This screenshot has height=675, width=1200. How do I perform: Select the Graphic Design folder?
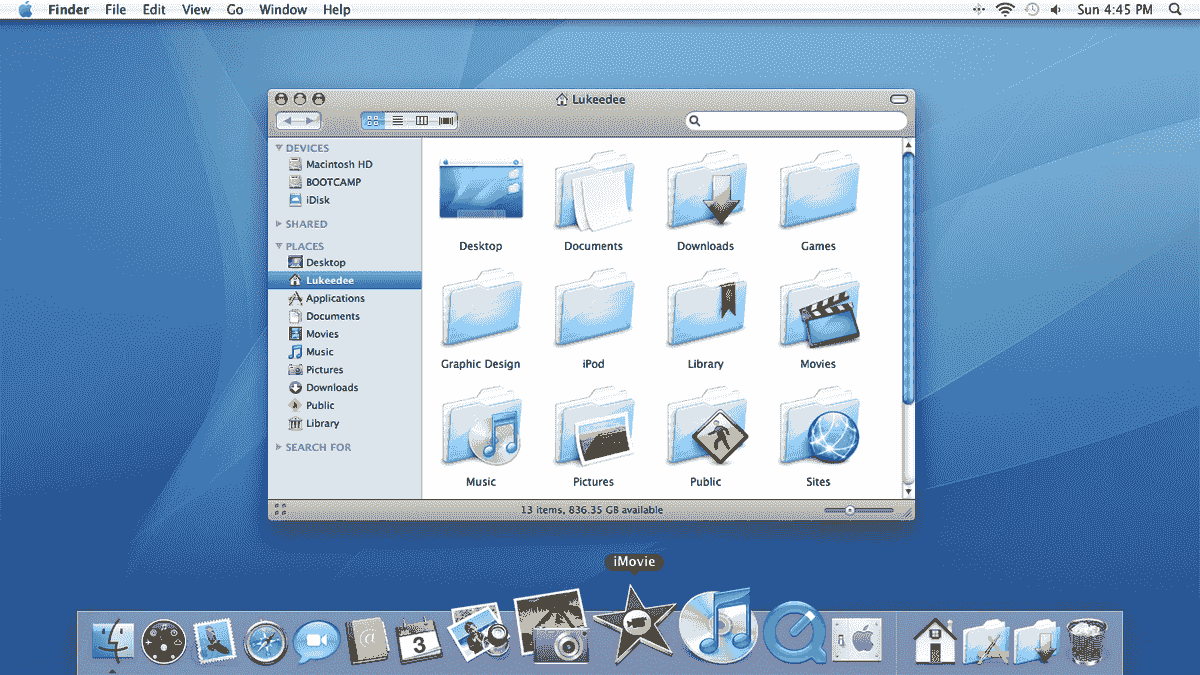click(x=481, y=309)
